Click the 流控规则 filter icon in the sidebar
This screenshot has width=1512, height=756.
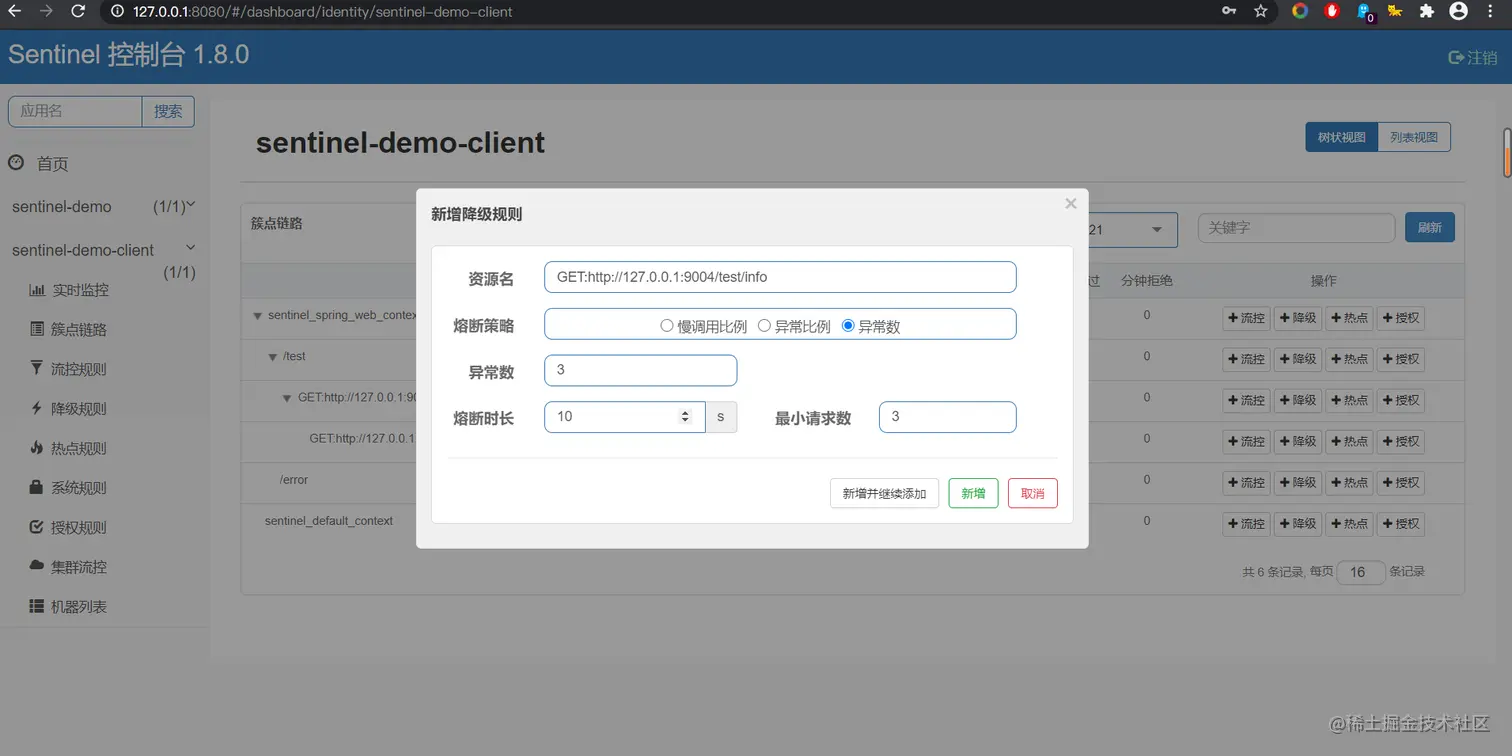[x=37, y=369]
